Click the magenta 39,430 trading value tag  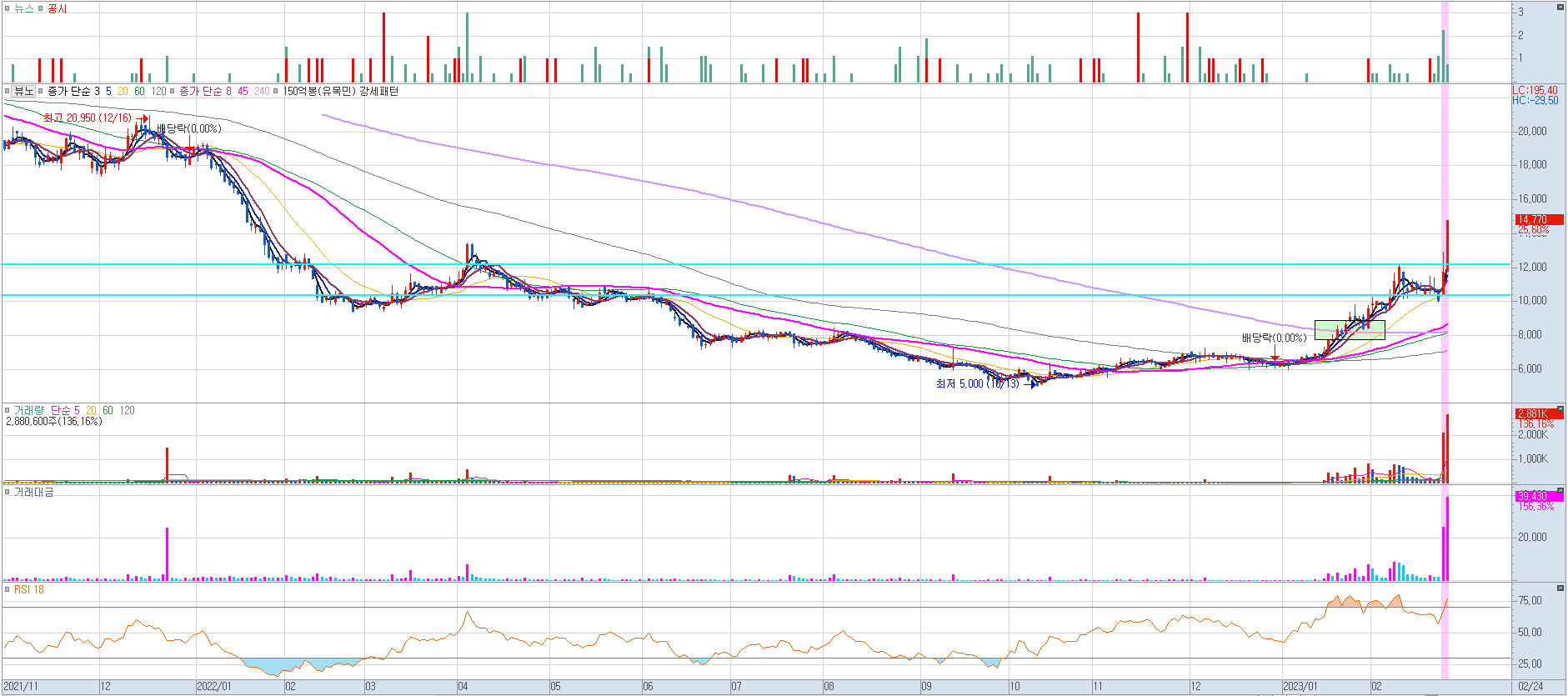1539,496
